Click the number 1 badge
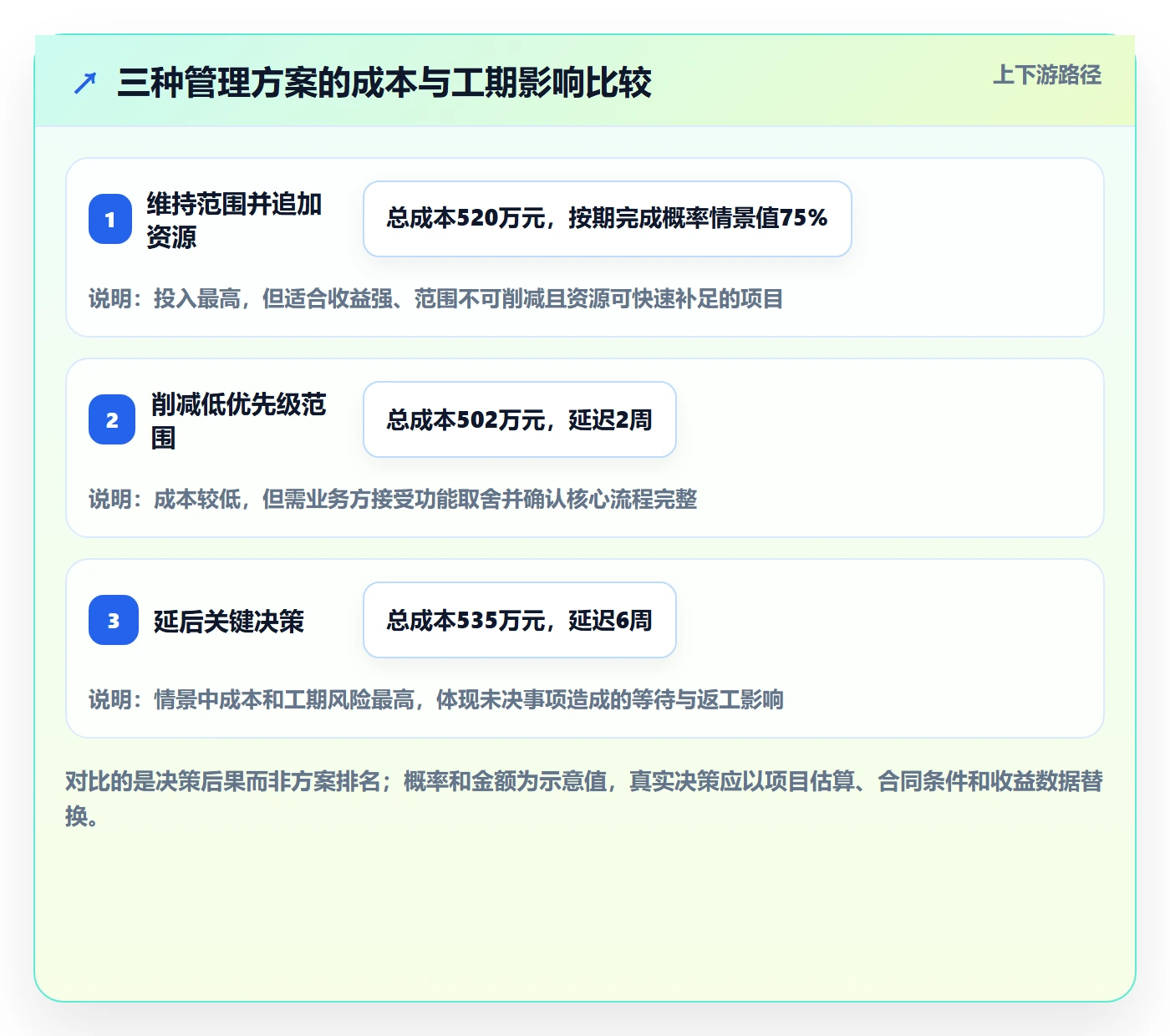 pos(110,219)
